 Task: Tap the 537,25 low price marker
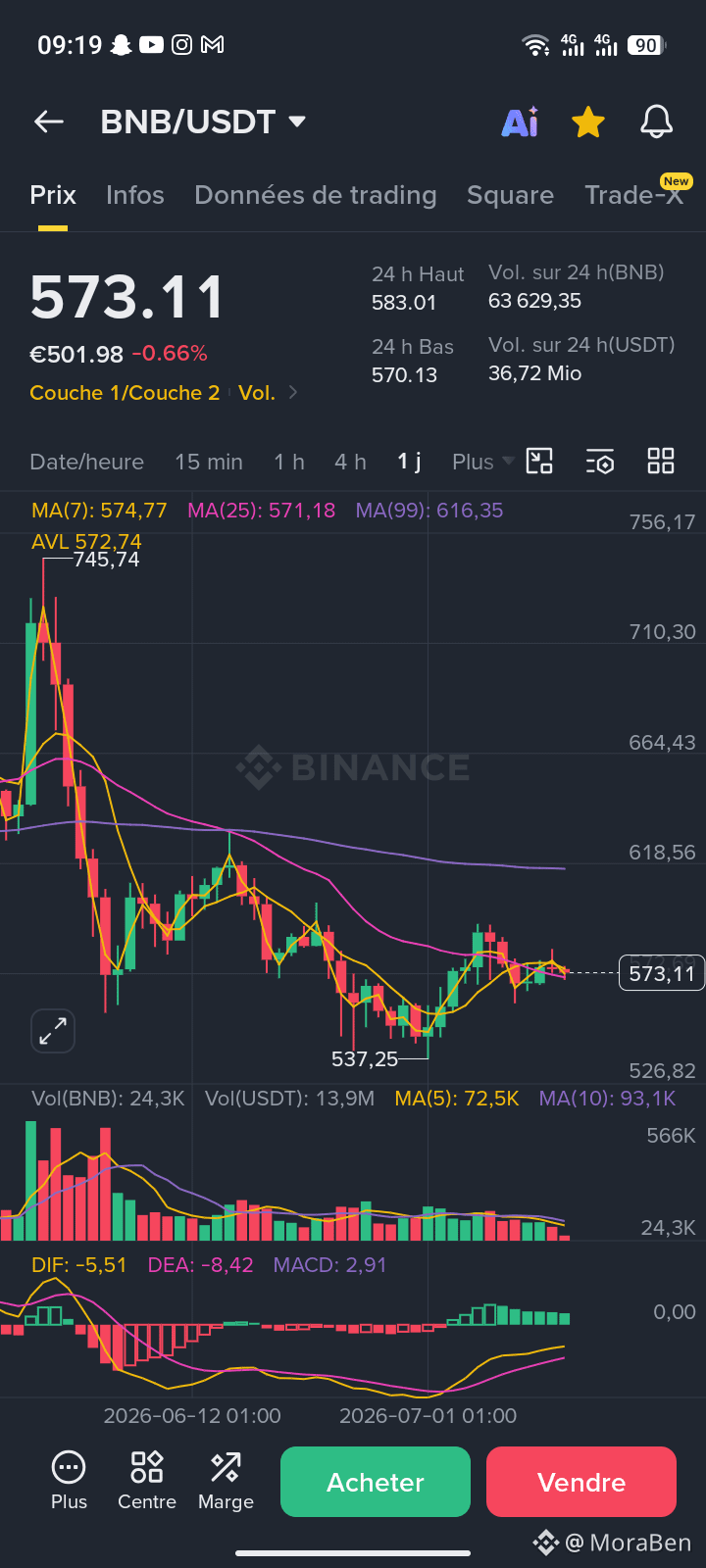click(x=365, y=1058)
